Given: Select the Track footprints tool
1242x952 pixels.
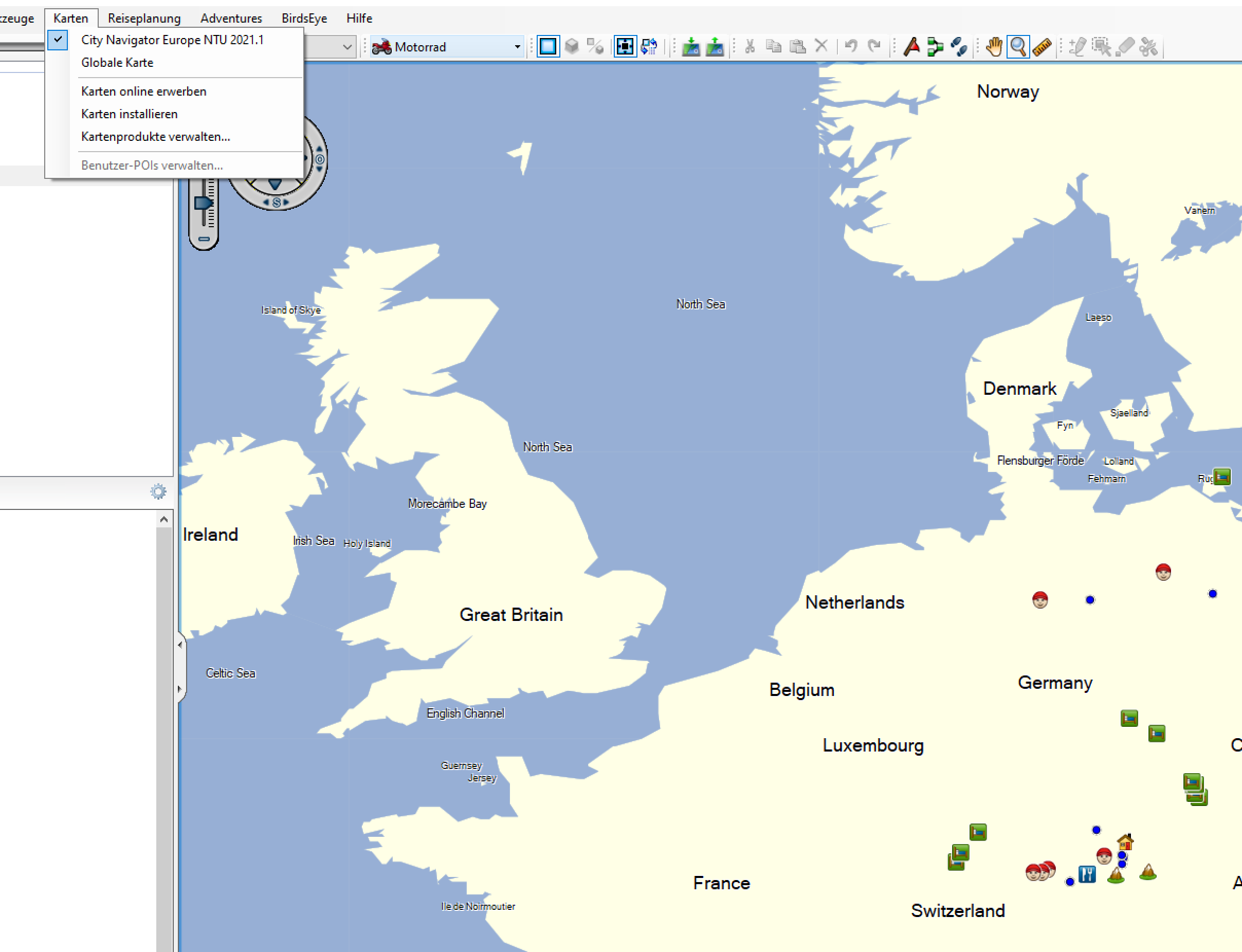Looking at the screenshot, I should [x=959, y=46].
